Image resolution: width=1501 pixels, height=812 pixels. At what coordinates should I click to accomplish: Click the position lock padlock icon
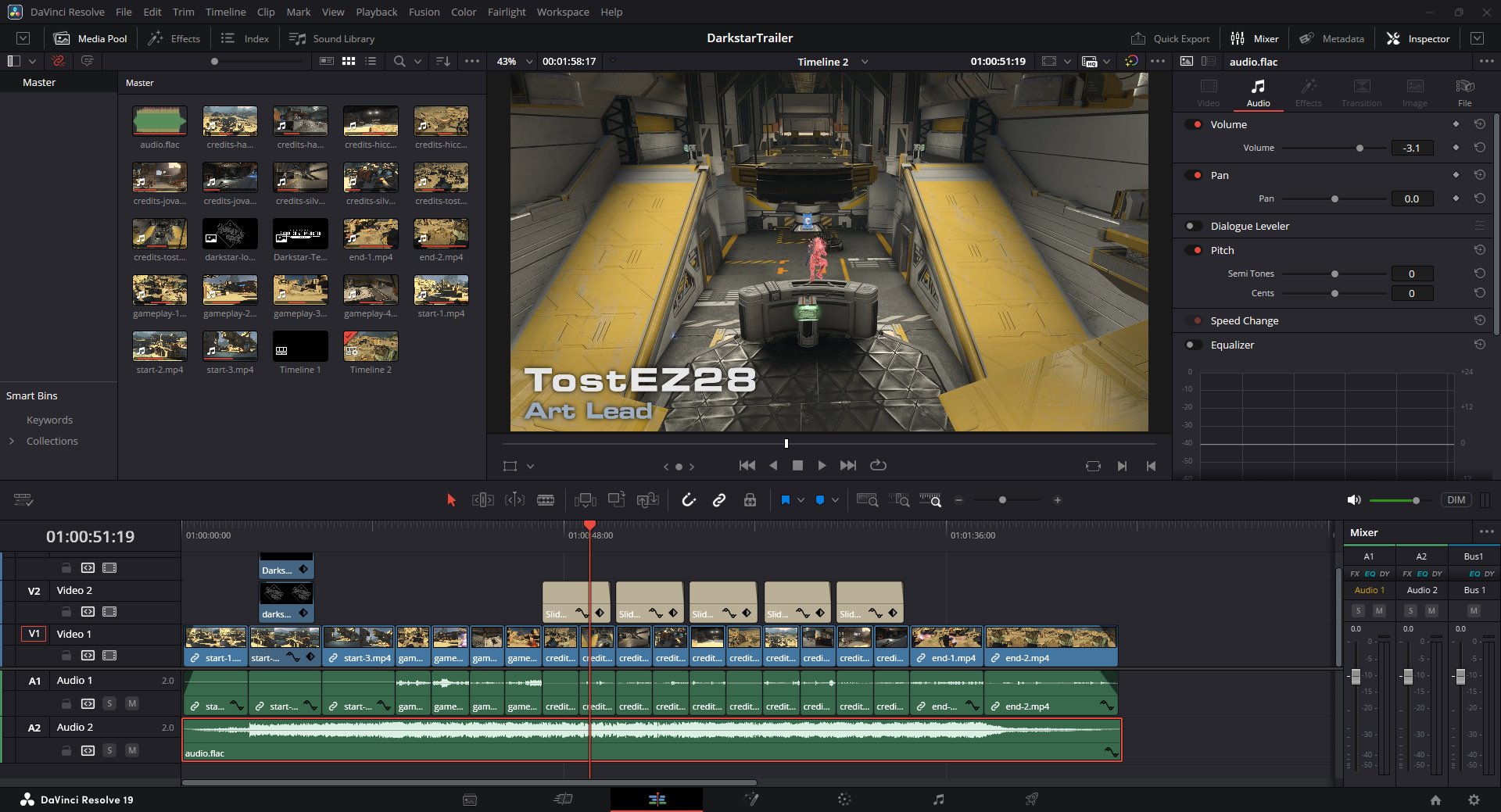tap(750, 500)
